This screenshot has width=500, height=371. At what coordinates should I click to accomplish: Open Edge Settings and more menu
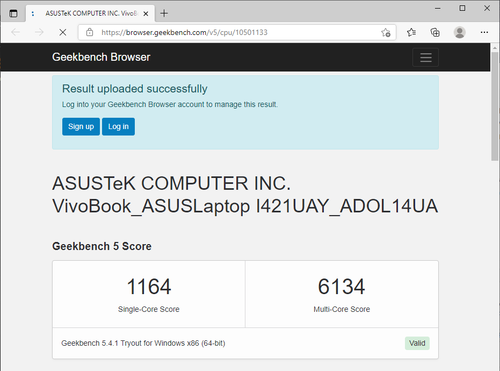pyautogui.click(x=484, y=32)
